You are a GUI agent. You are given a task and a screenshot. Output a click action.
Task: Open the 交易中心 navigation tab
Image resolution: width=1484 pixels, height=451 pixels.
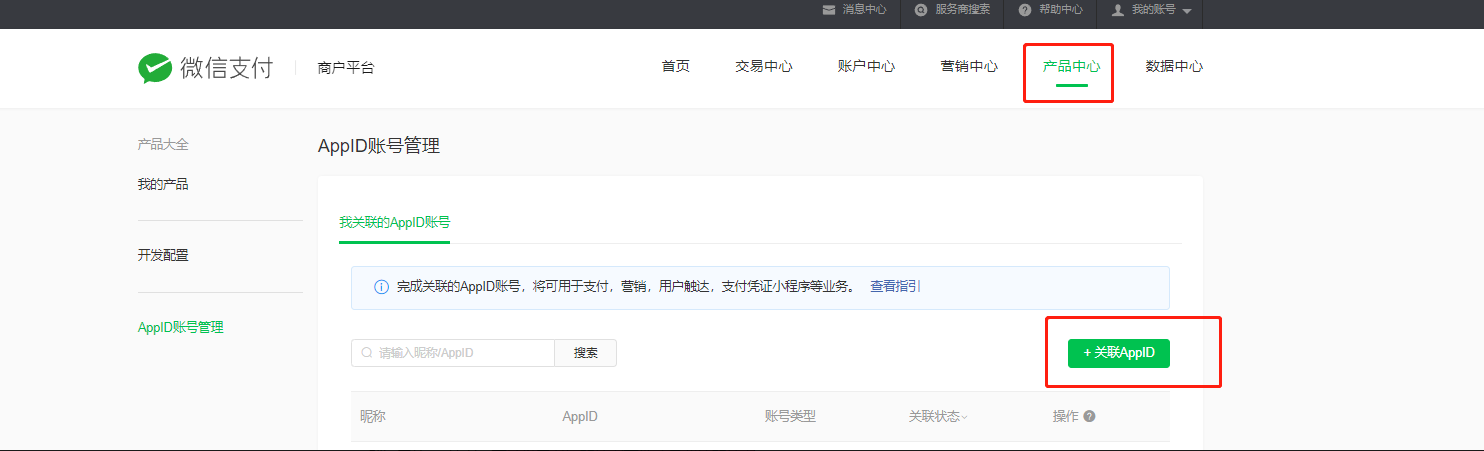pyautogui.click(x=764, y=67)
